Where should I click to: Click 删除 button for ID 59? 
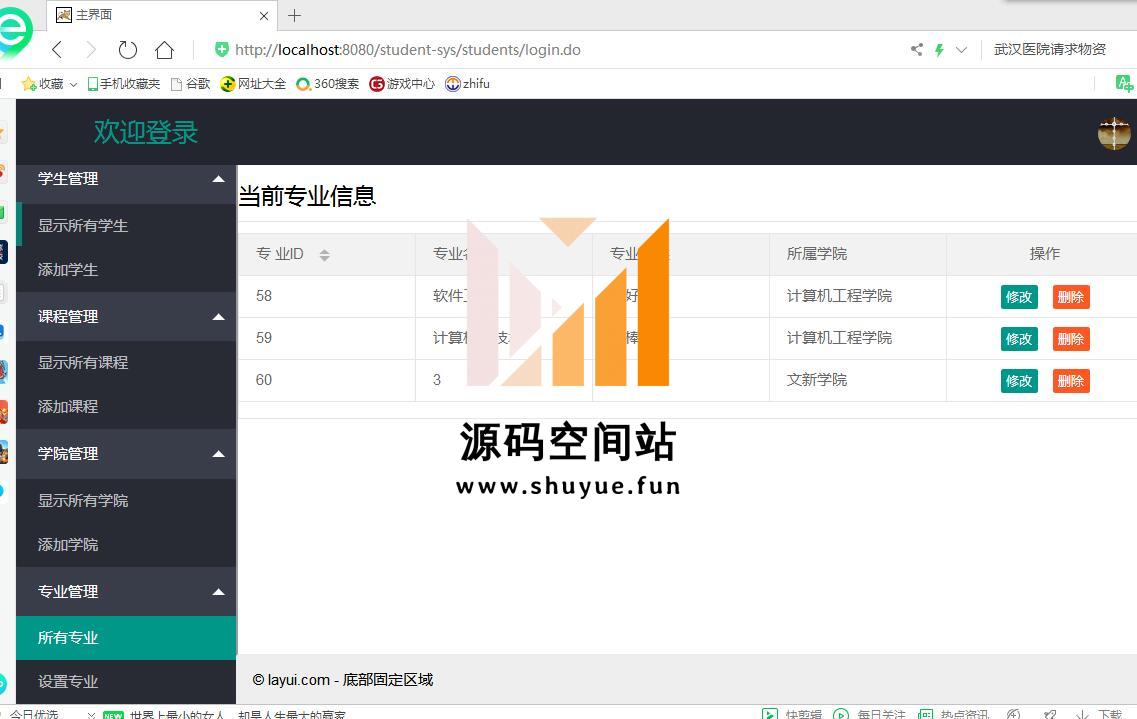click(1071, 338)
